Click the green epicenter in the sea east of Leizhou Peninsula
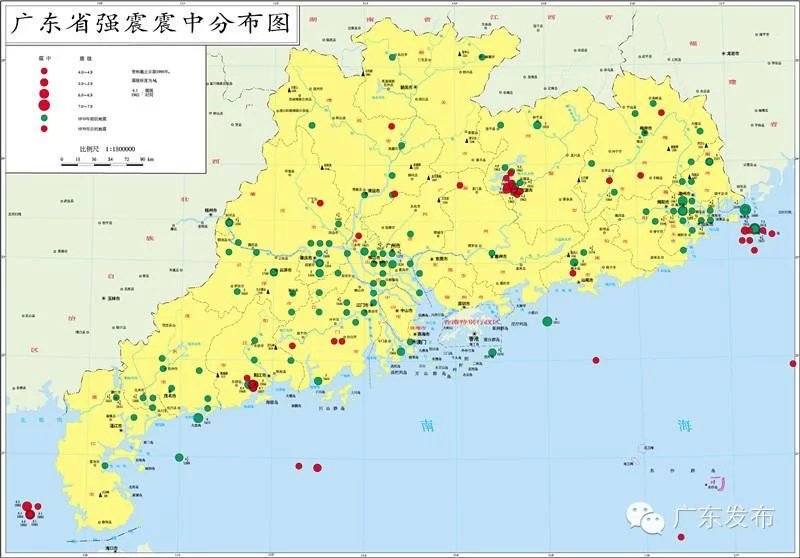Viewport: 800px width, 558px height. point(179,458)
